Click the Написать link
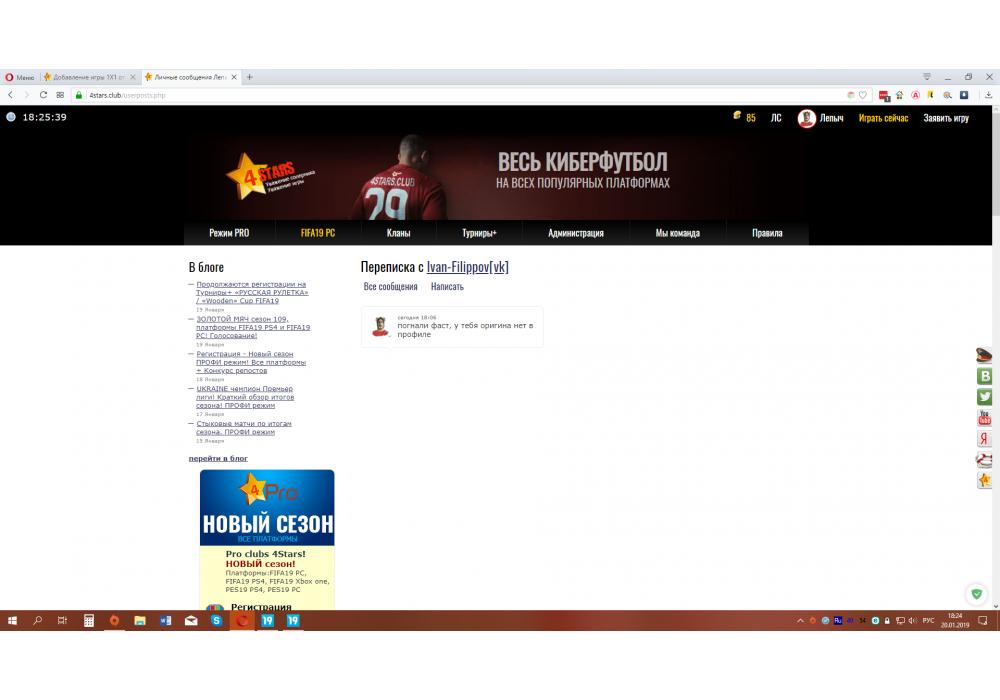This screenshot has height=700, width=1000. pos(447,287)
